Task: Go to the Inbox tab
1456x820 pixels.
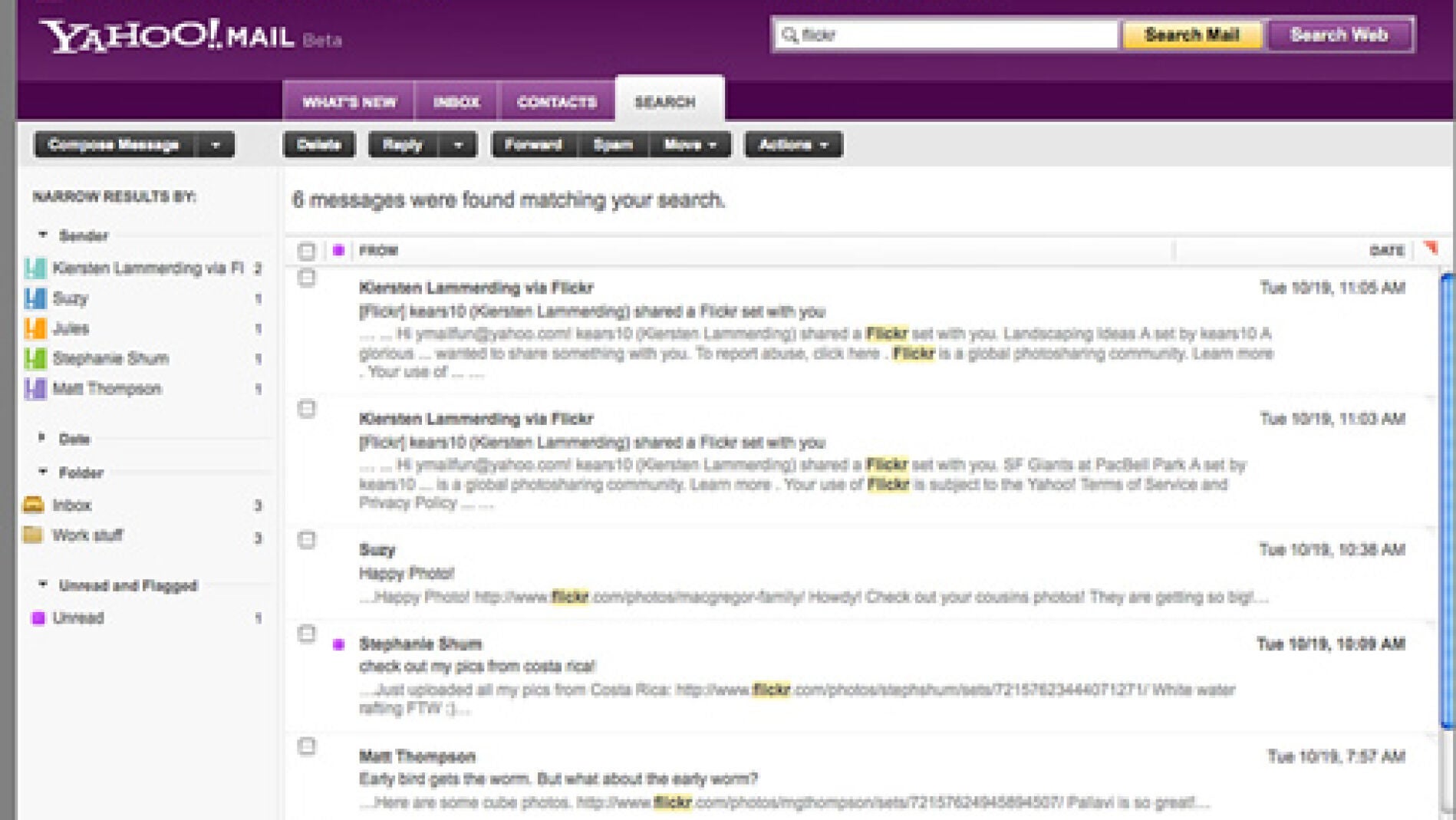Action: coord(458,101)
